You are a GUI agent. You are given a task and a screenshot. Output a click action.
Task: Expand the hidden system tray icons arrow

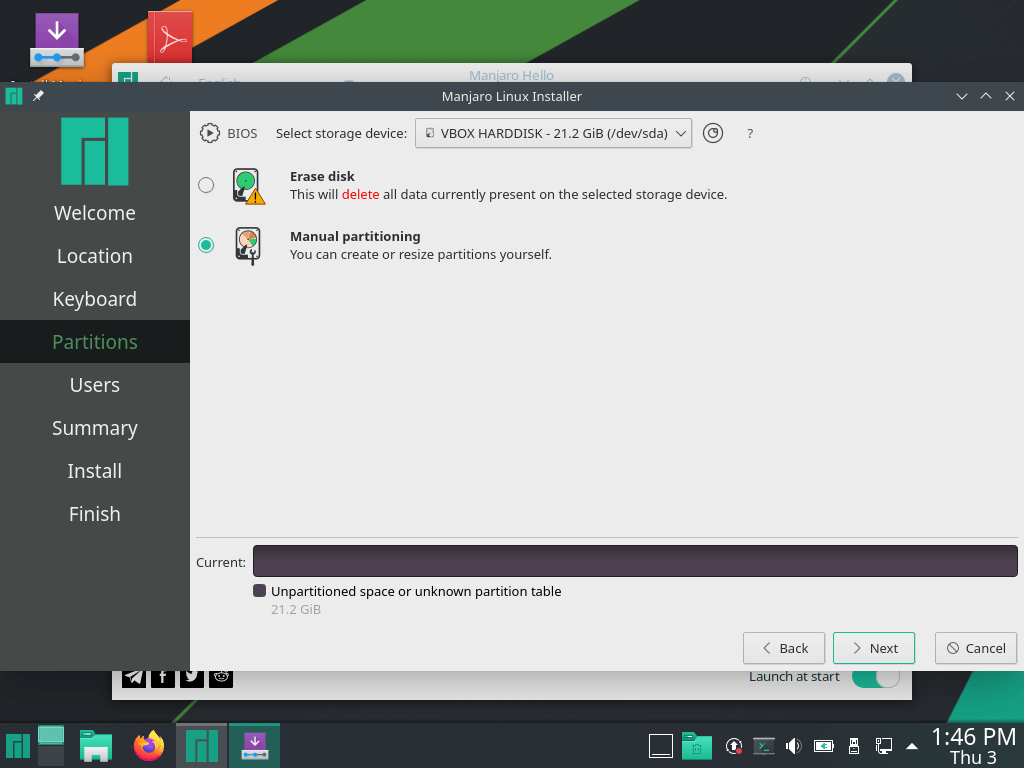[912, 746]
